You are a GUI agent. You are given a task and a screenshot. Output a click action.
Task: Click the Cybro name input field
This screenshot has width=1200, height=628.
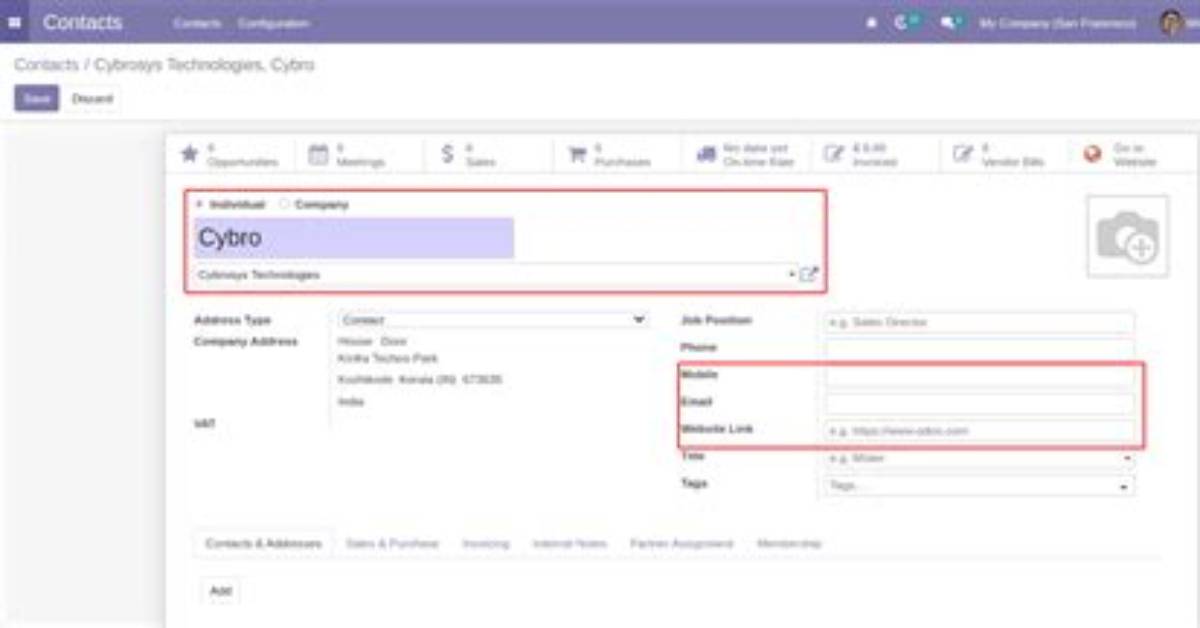354,238
